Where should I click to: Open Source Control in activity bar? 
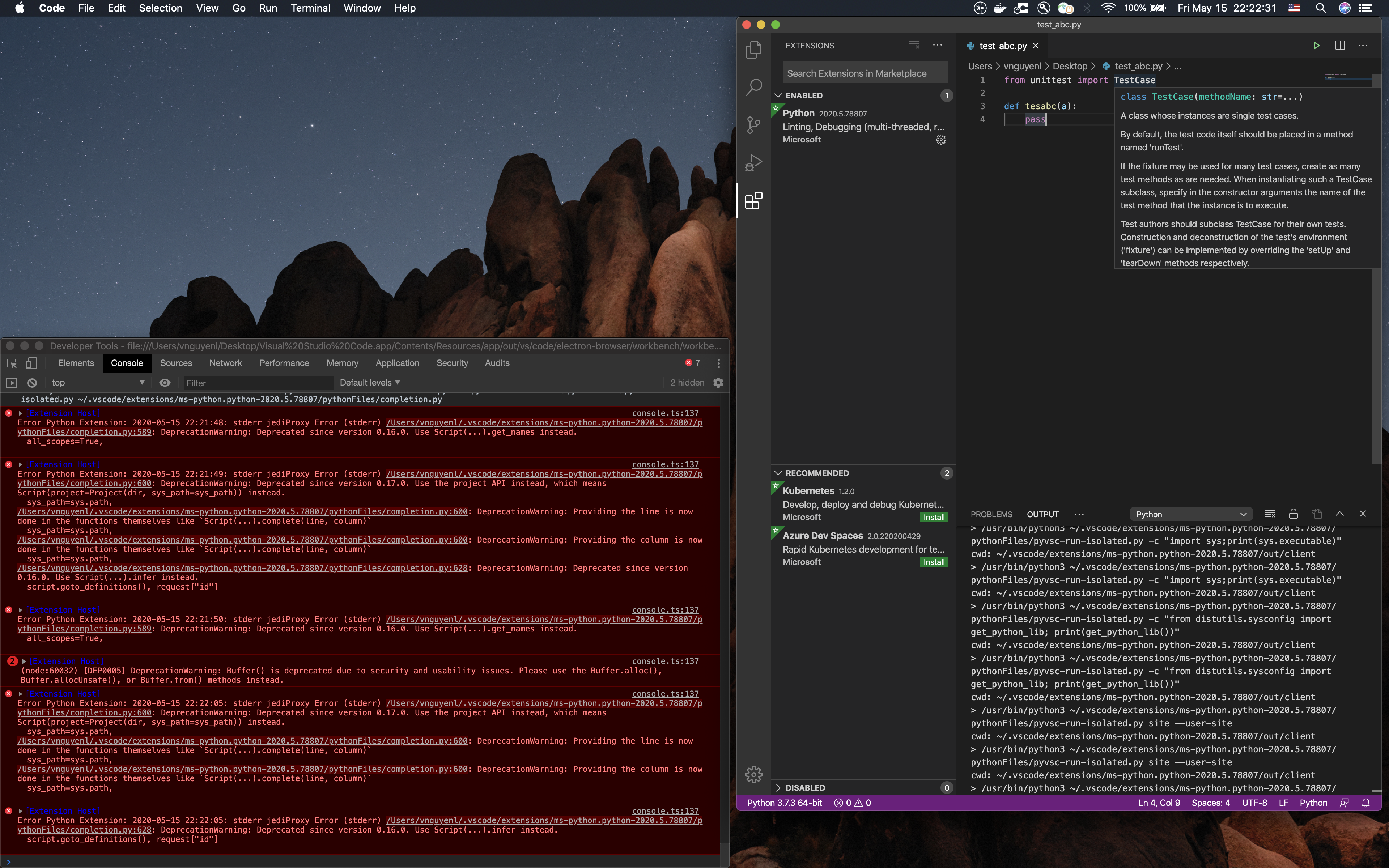(x=753, y=124)
